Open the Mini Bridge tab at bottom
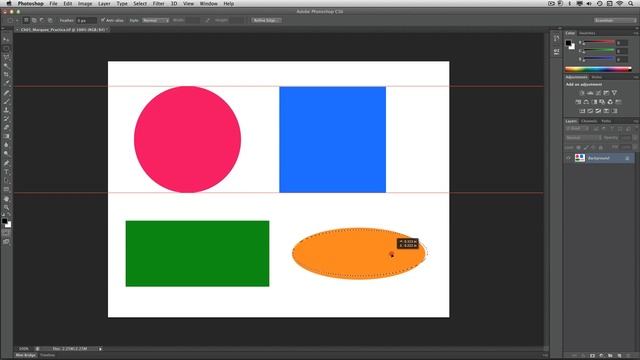The height and width of the screenshot is (360, 640). pyautogui.click(x=26, y=356)
